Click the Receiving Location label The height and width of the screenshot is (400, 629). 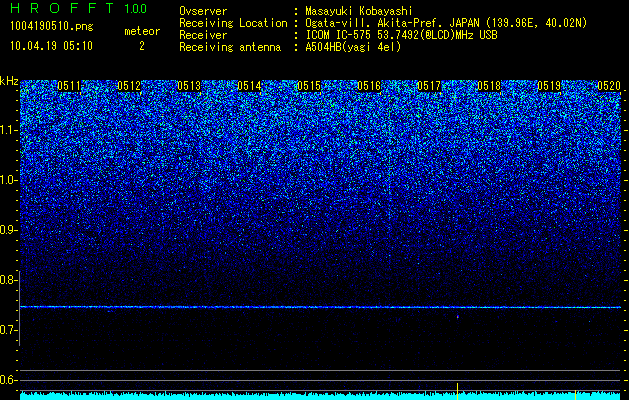point(233,23)
